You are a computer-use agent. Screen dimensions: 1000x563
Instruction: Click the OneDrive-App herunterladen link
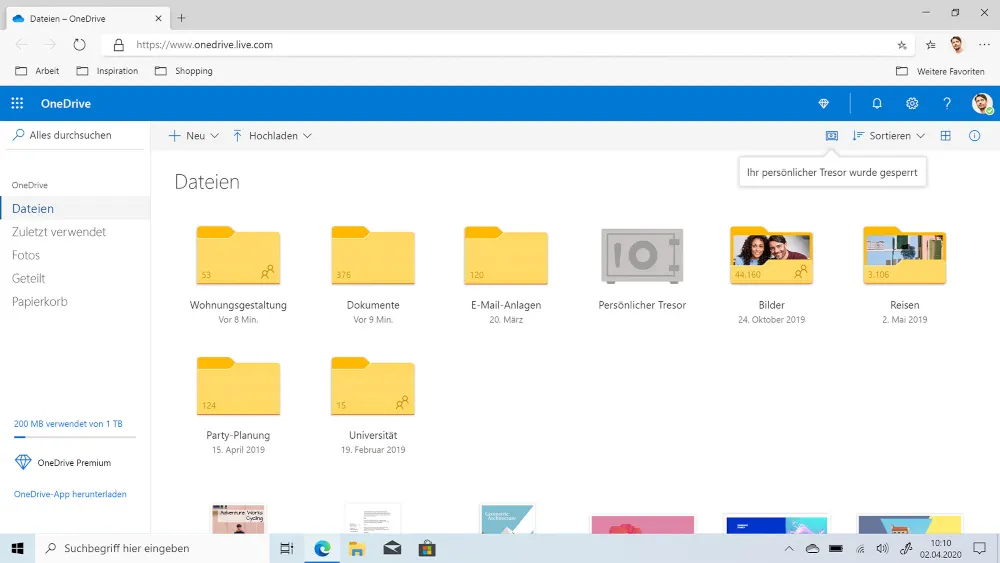pyautogui.click(x=70, y=494)
